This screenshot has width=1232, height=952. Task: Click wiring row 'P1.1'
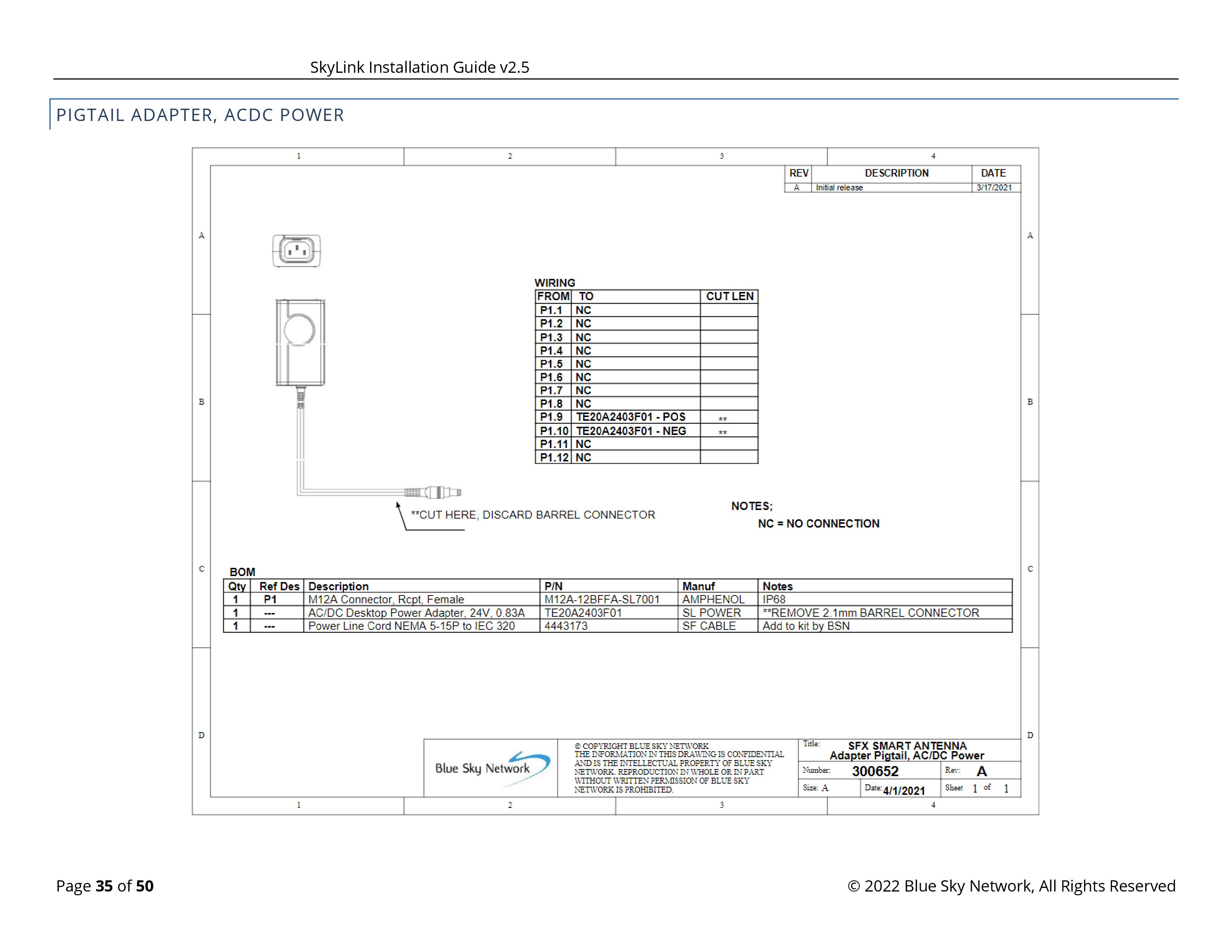pyautogui.click(x=647, y=309)
